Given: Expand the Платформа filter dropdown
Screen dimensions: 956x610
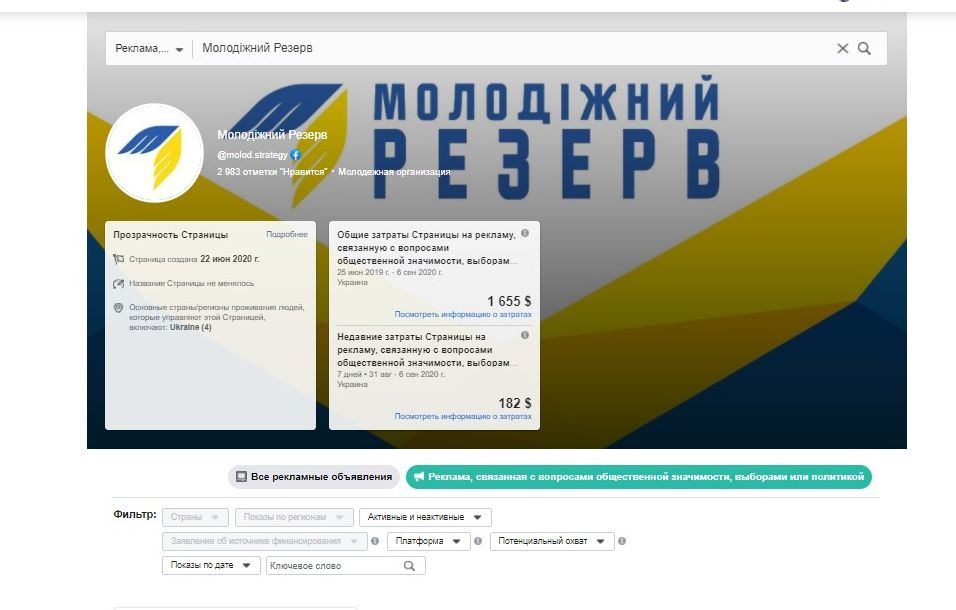Looking at the screenshot, I should (x=428, y=541).
